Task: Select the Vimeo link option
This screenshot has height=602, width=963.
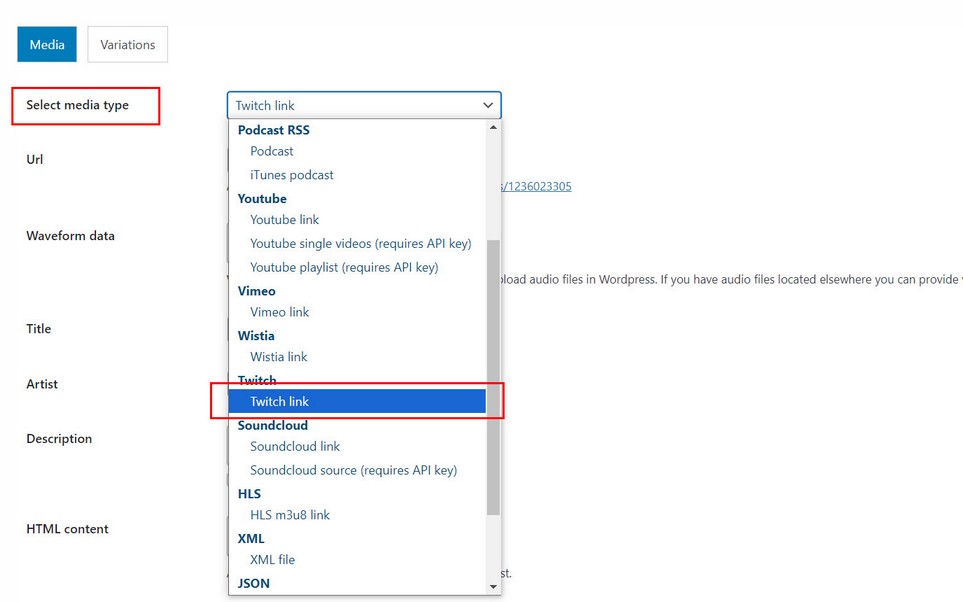Action: (357, 312)
